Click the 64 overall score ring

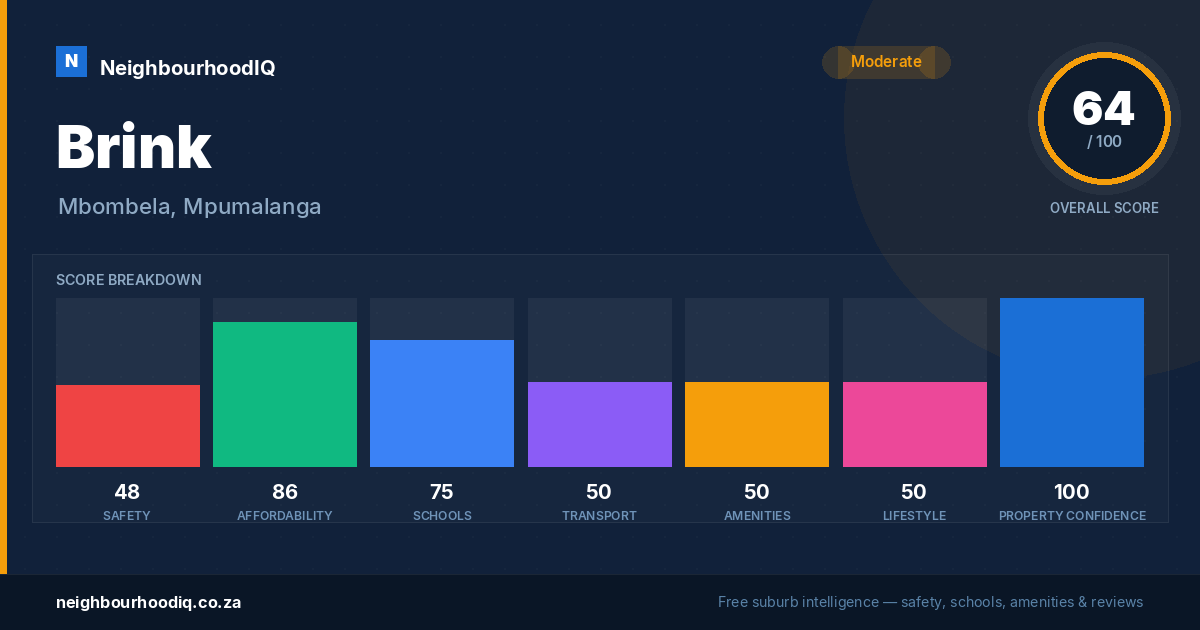pyautogui.click(x=1104, y=118)
